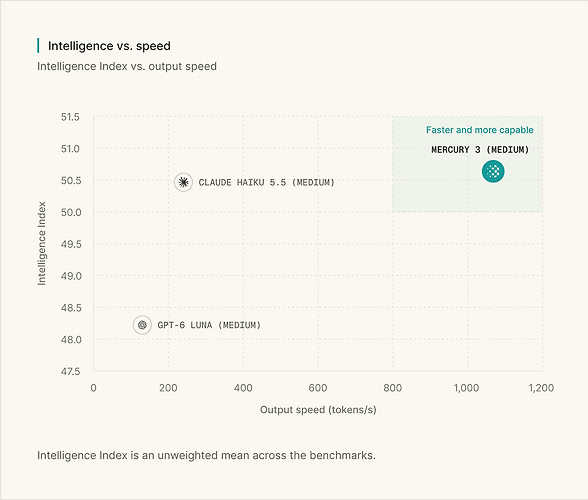Click the 1,000 tick on the x-axis
This screenshot has height=500, width=588.
click(x=466, y=388)
